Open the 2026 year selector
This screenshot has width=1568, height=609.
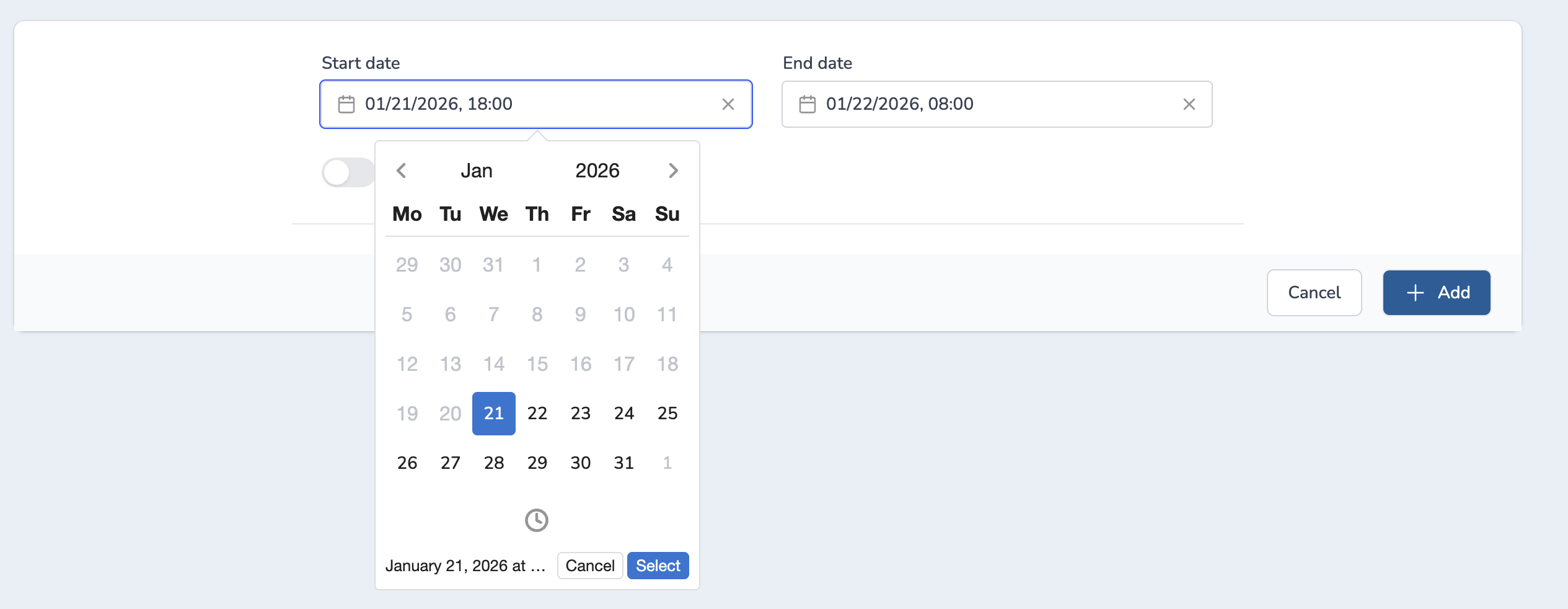tap(597, 170)
